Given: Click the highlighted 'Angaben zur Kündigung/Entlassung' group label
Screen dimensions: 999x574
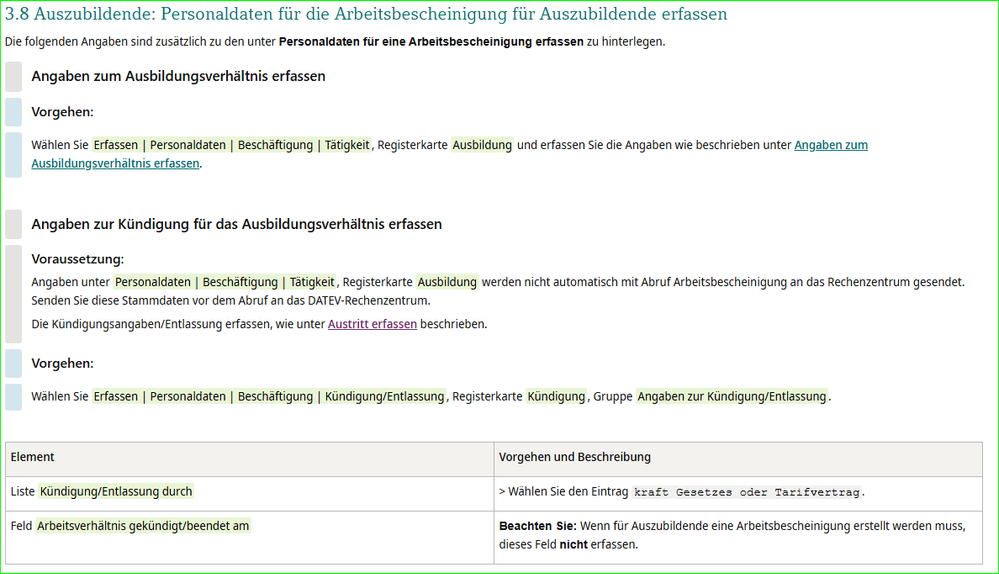Looking at the screenshot, I should coord(731,397).
